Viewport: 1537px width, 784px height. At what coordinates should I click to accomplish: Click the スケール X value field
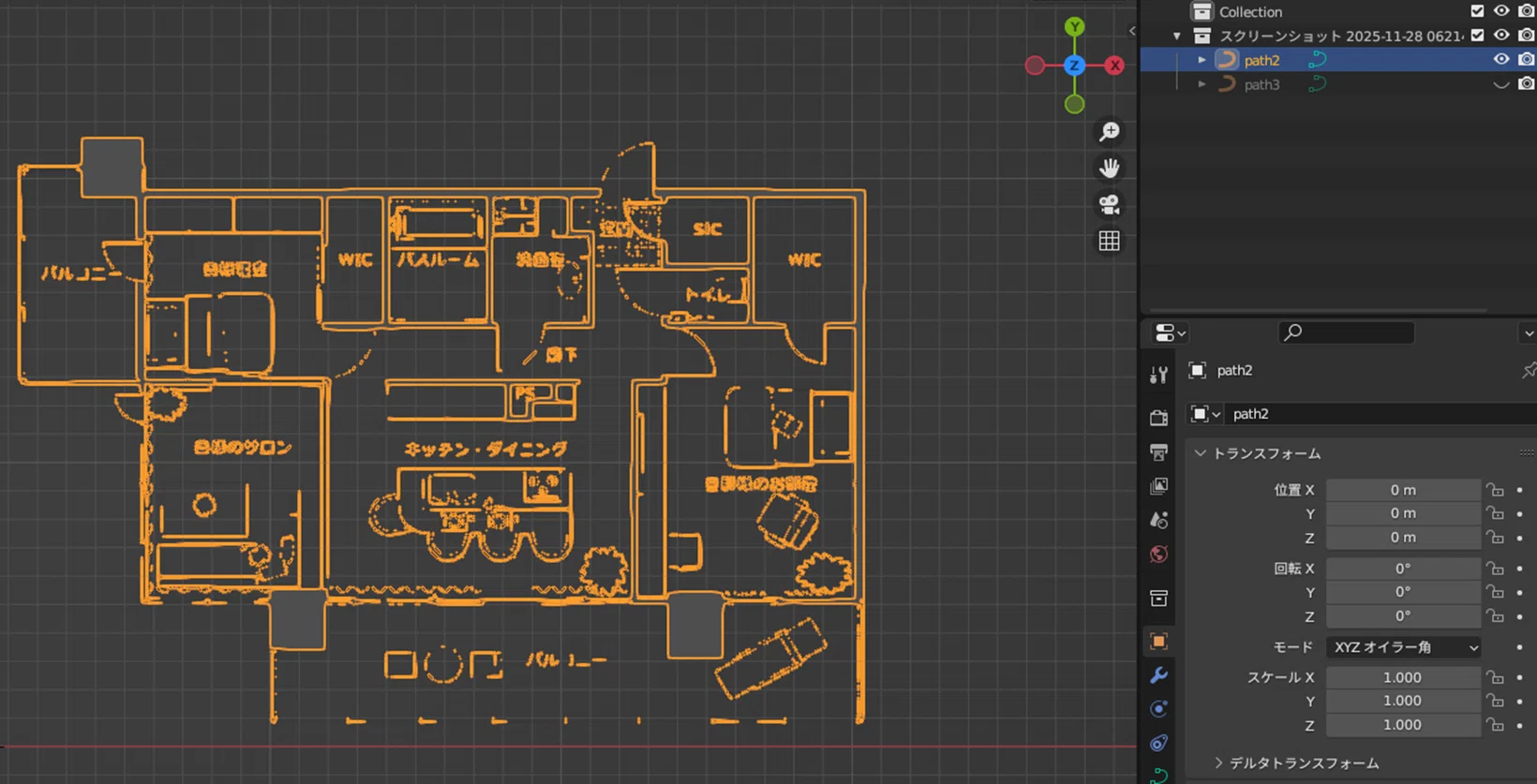click(x=1404, y=677)
